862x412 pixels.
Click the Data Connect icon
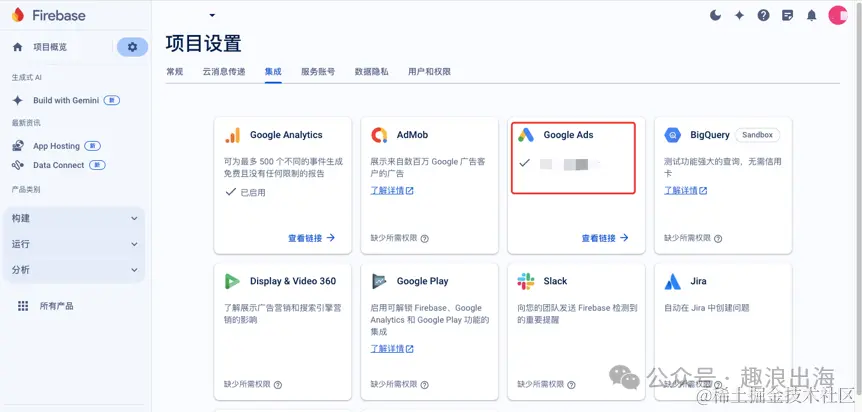(x=18, y=165)
